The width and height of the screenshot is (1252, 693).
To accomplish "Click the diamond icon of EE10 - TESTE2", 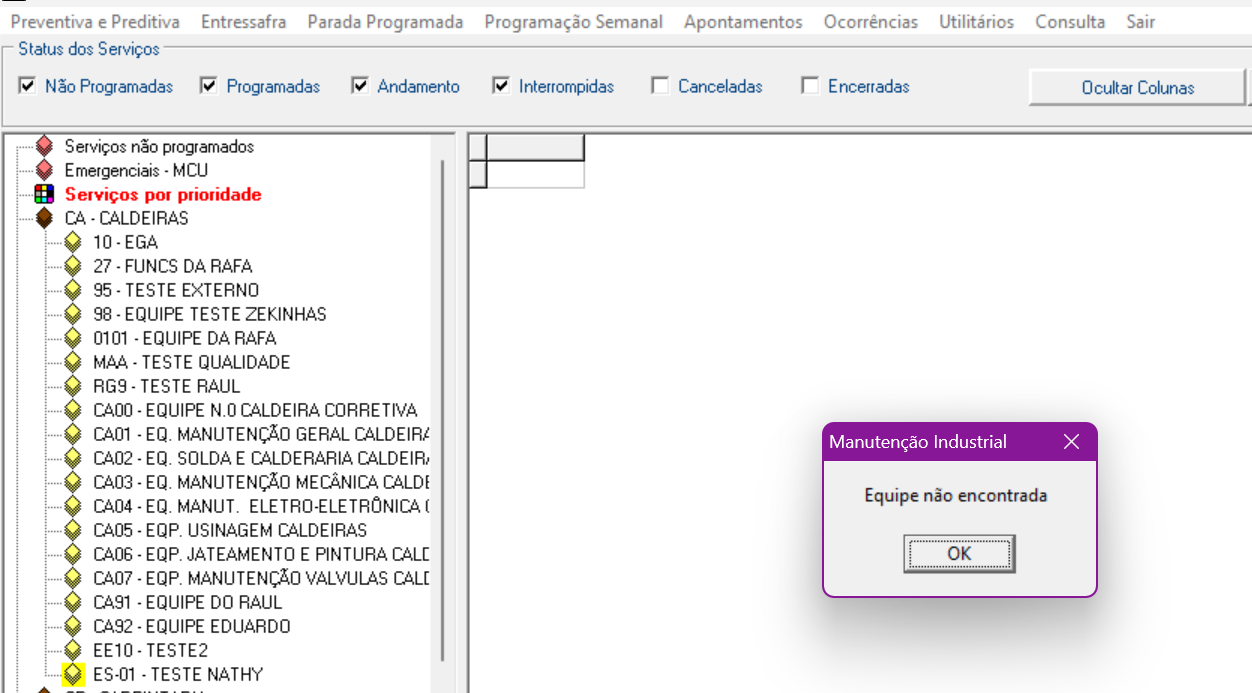I will click(72, 650).
